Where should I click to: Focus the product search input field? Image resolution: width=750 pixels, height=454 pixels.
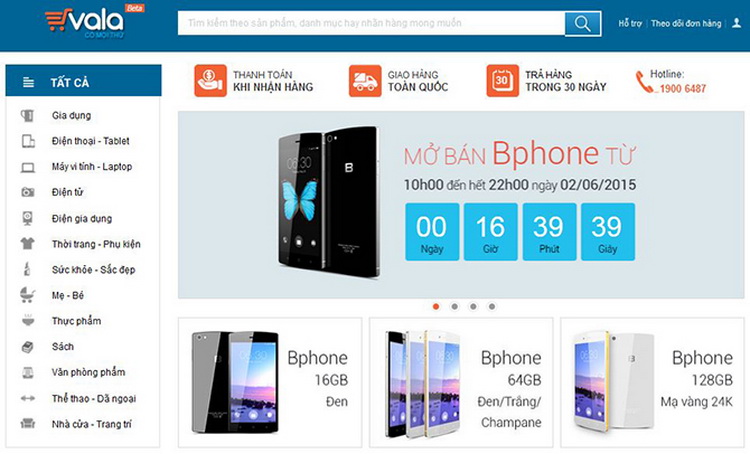click(372, 23)
